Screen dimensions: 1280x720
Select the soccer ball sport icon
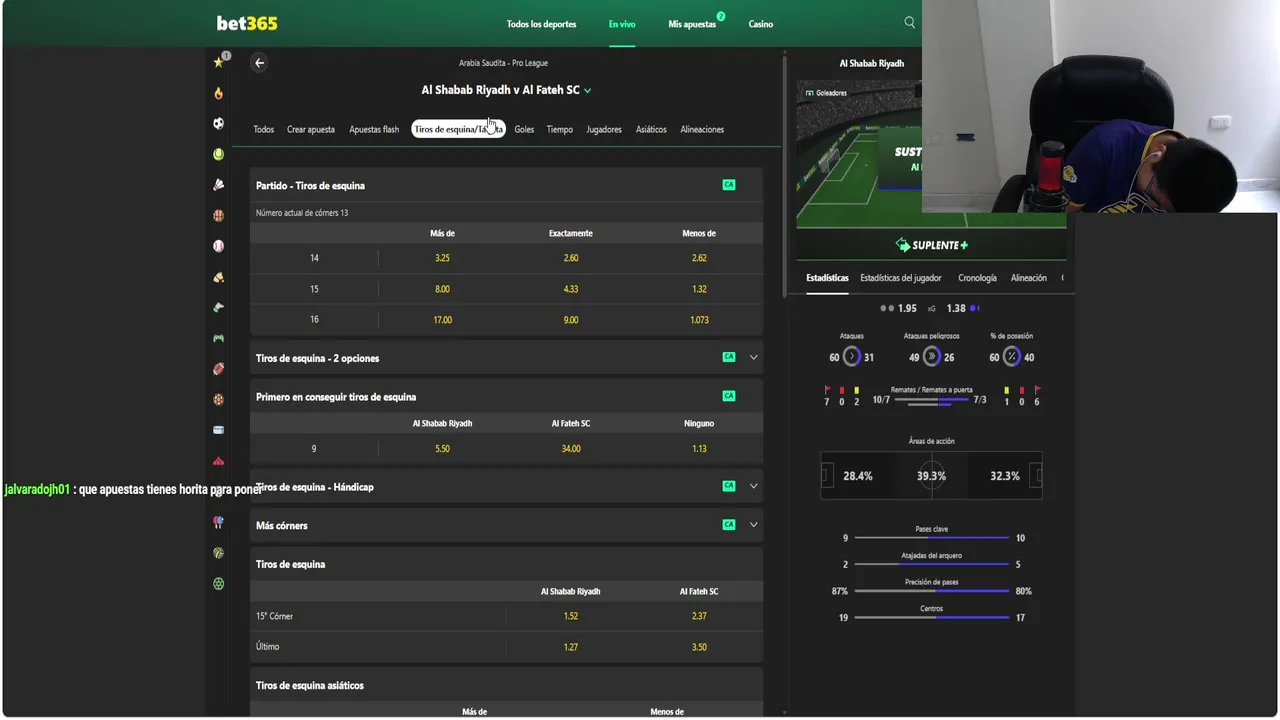click(x=218, y=123)
